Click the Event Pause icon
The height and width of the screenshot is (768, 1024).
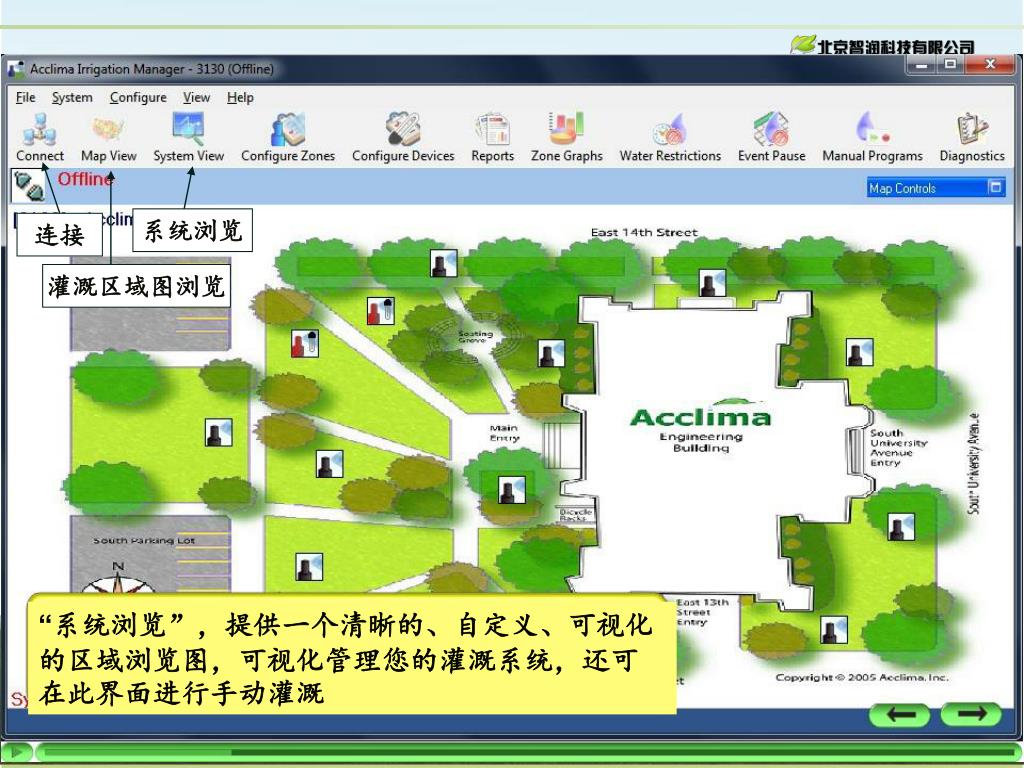(x=771, y=137)
